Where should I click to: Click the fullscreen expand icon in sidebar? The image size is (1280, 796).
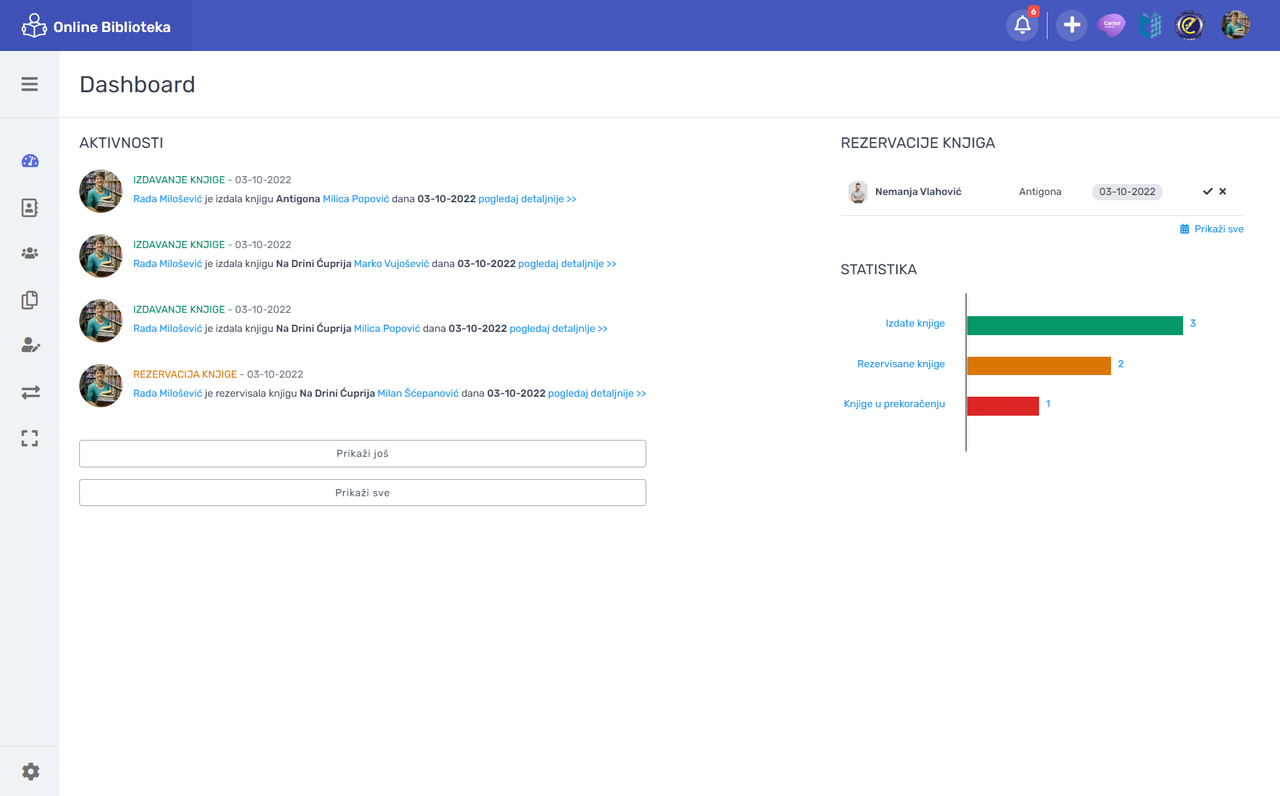click(x=30, y=438)
